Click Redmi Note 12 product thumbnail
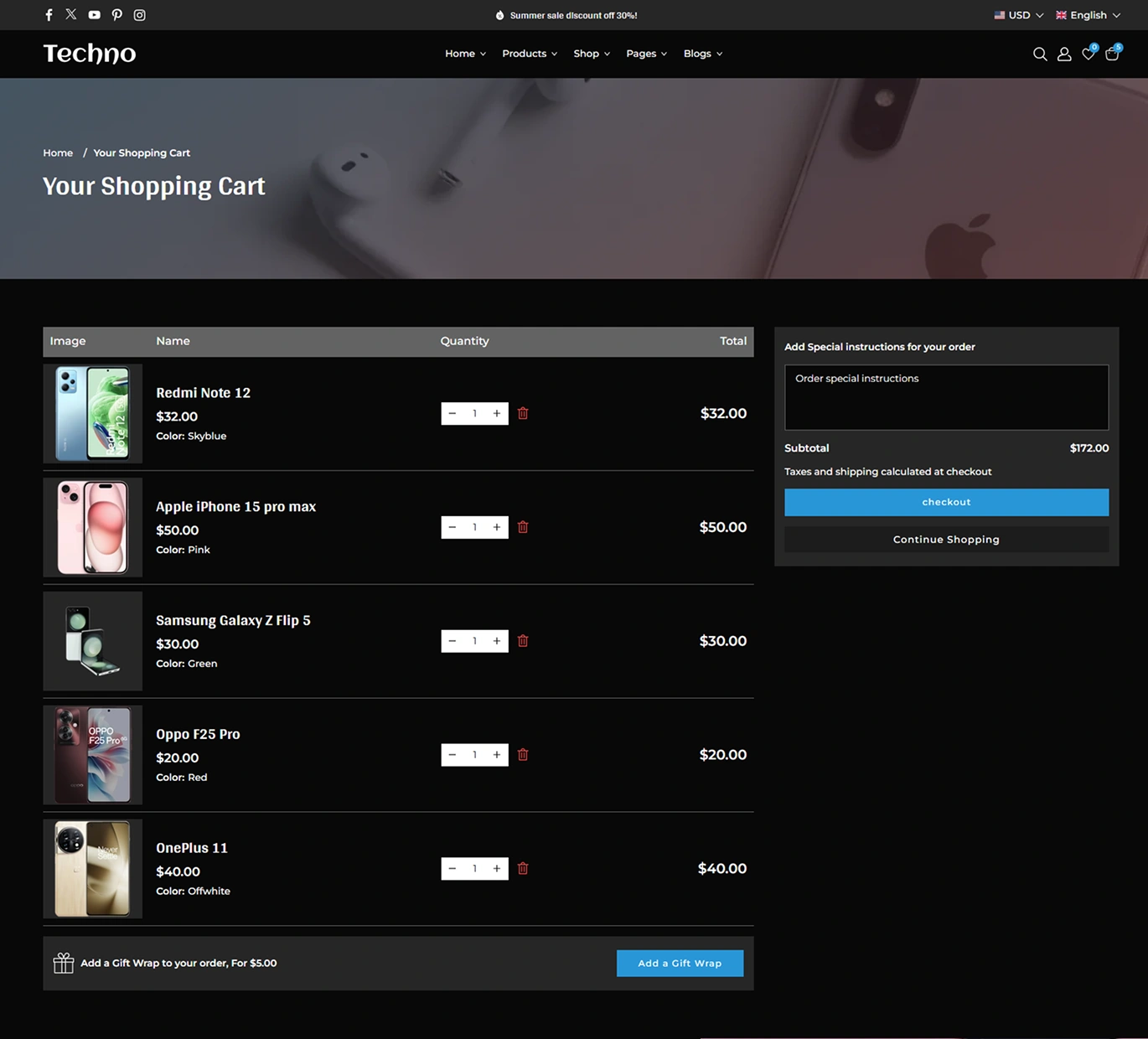Screen dimensions: 1148x1039 [x=92, y=413]
